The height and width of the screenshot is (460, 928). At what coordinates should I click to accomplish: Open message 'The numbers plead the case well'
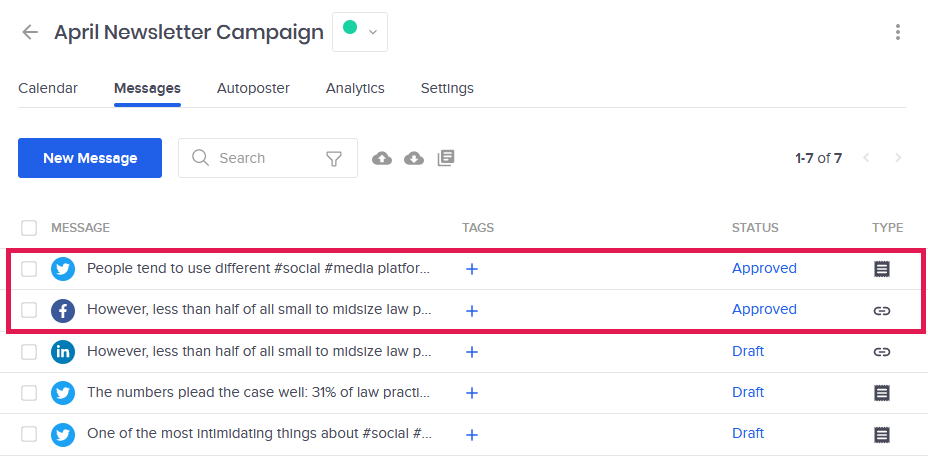point(259,392)
